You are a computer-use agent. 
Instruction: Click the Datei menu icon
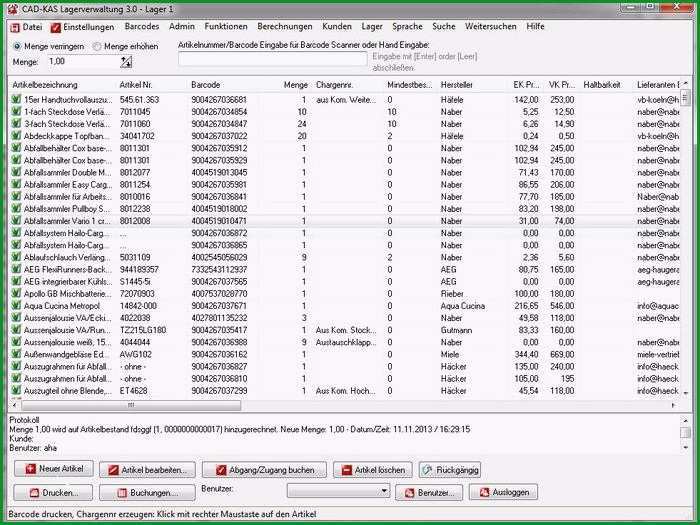point(15,28)
